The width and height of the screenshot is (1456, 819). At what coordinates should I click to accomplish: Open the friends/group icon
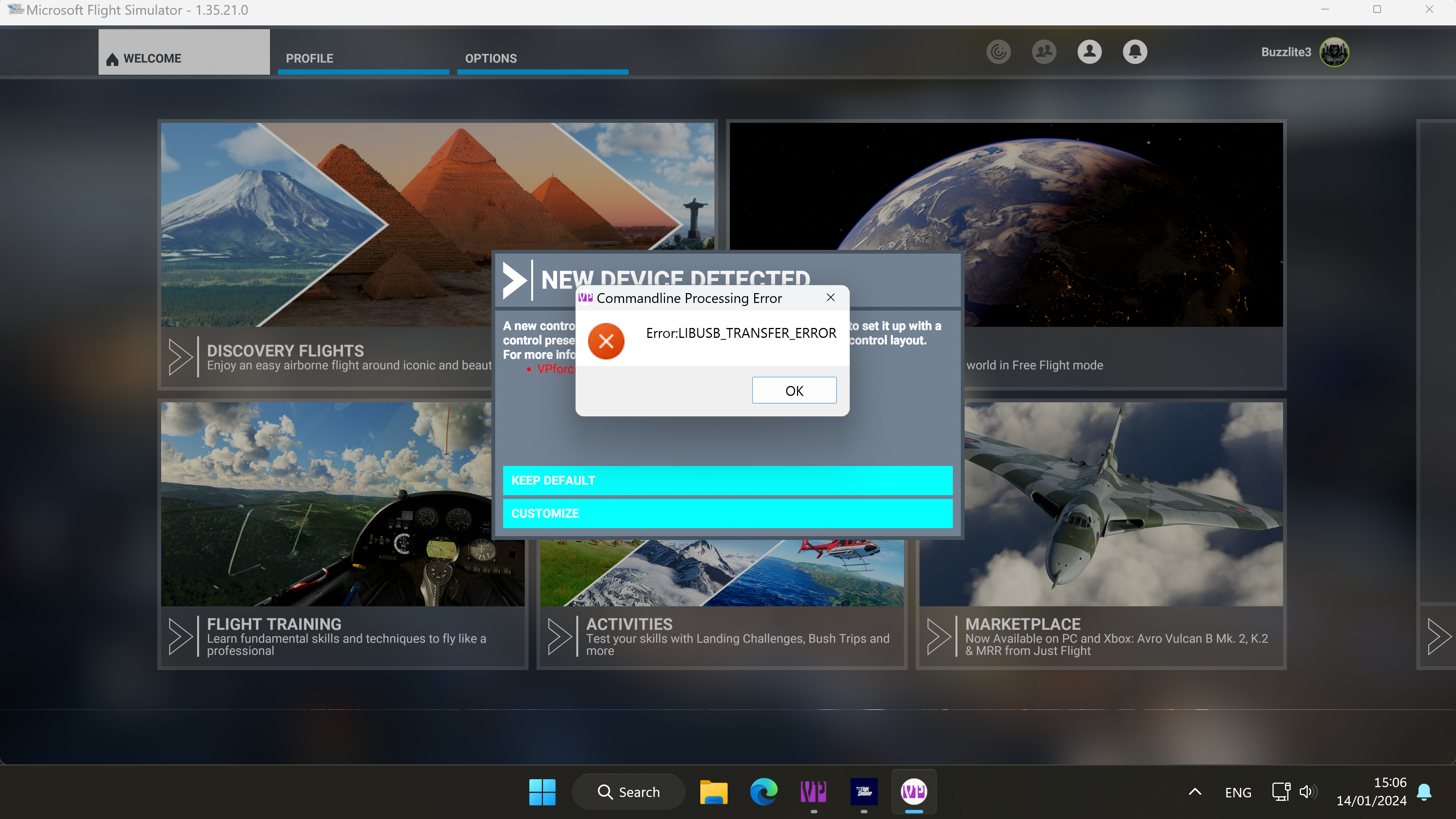click(1043, 52)
